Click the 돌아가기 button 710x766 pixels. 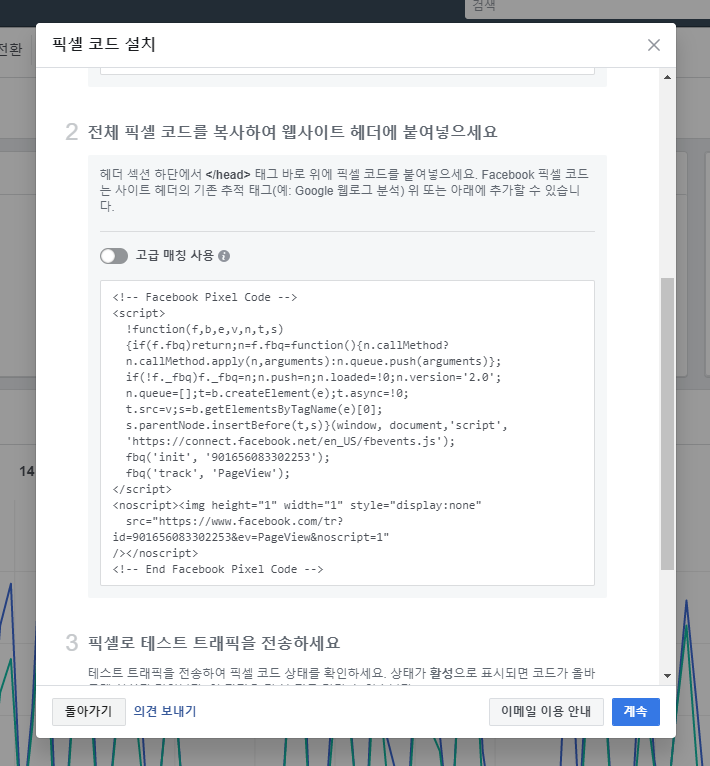[88, 711]
